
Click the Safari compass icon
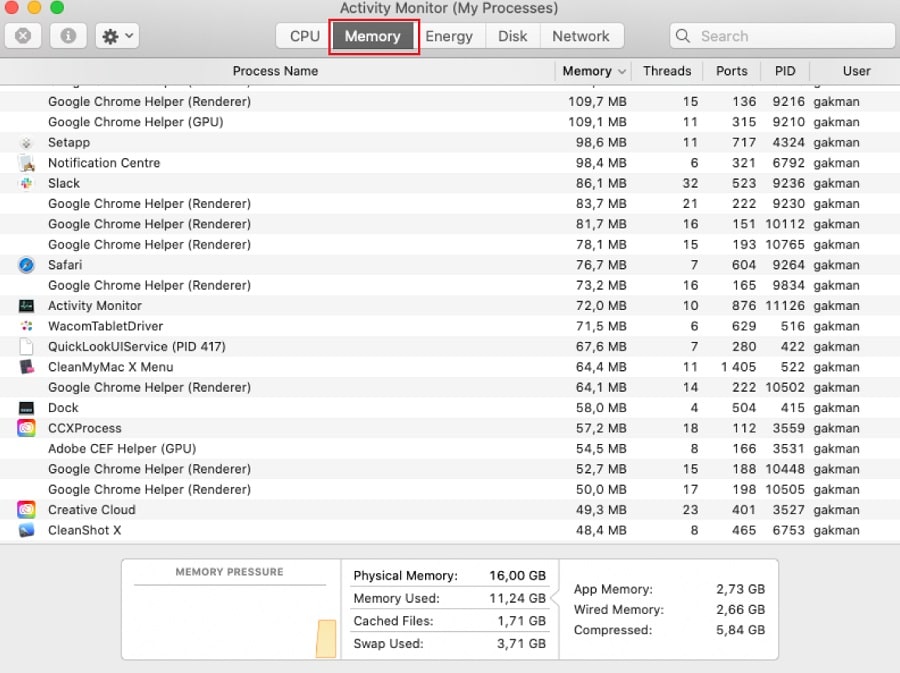(26, 265)
